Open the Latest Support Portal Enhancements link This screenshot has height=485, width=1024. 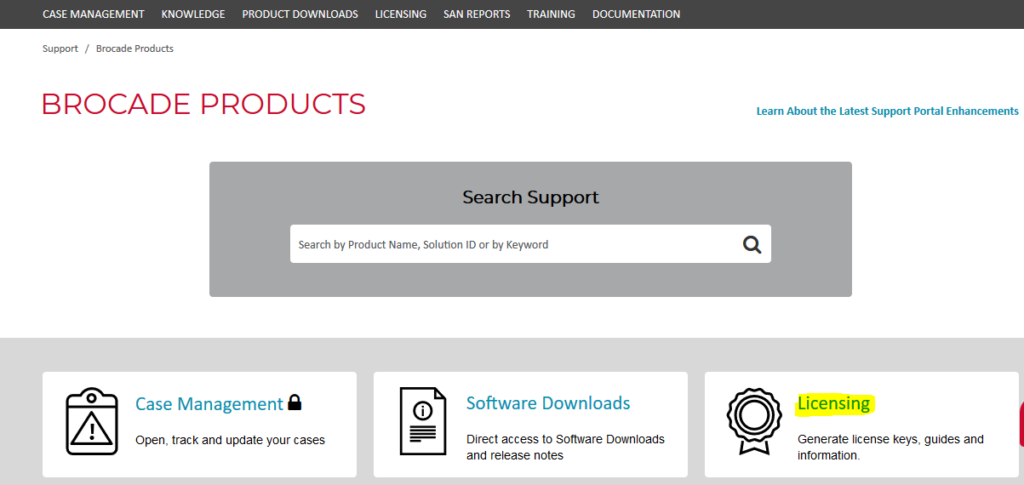tap(888, 111)
